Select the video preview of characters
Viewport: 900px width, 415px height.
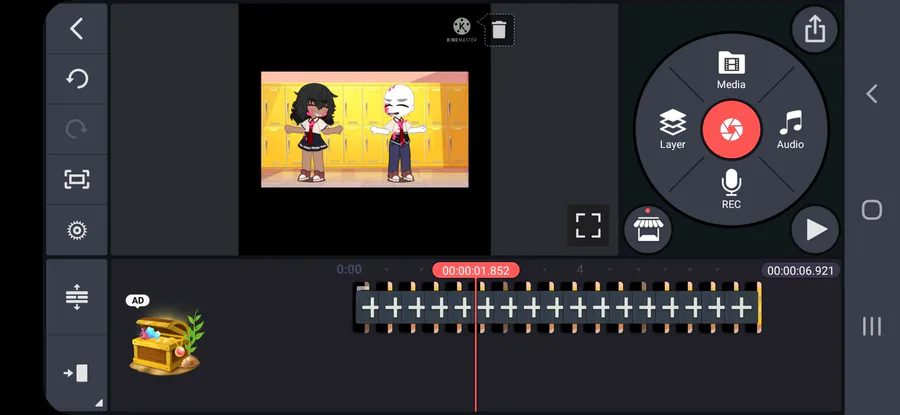pyautogui.click(x=364, y=130)
